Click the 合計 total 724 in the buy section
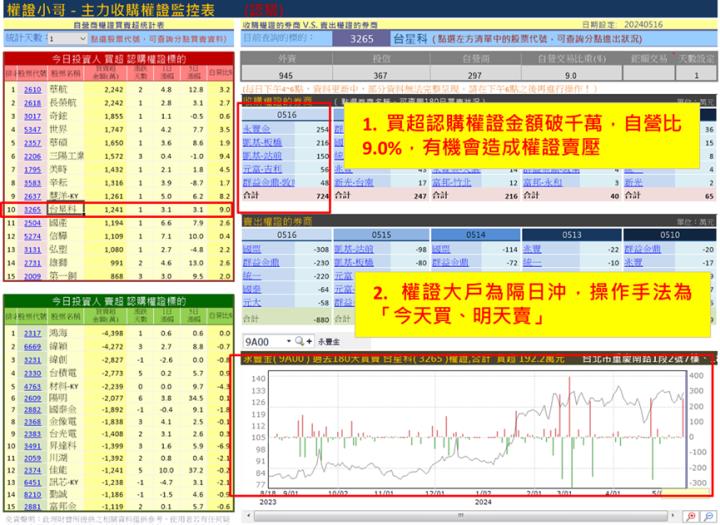The image size is (720, 525). tap(322, 196)
